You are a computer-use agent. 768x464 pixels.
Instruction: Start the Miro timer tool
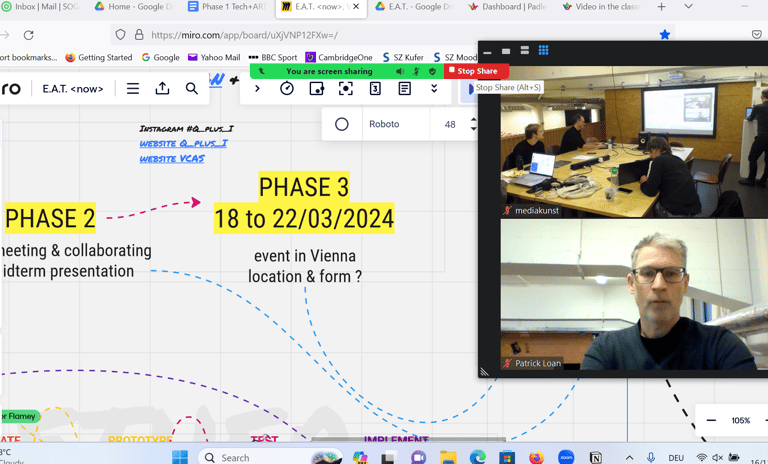(287, 89)
